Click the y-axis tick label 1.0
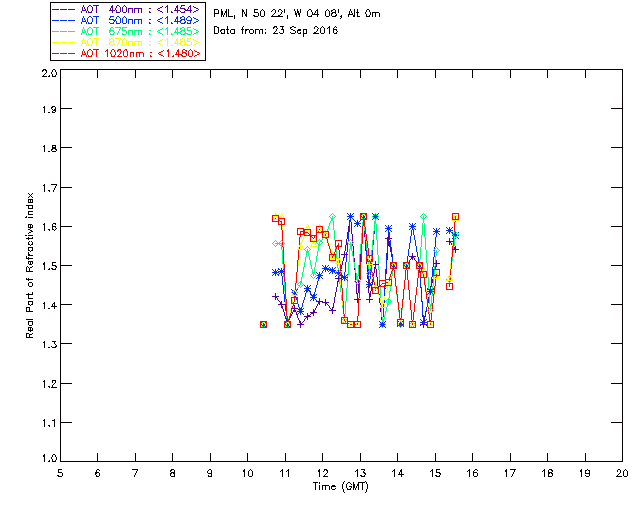This screenshot has height=512, width=640. click(x=49, y=458)
